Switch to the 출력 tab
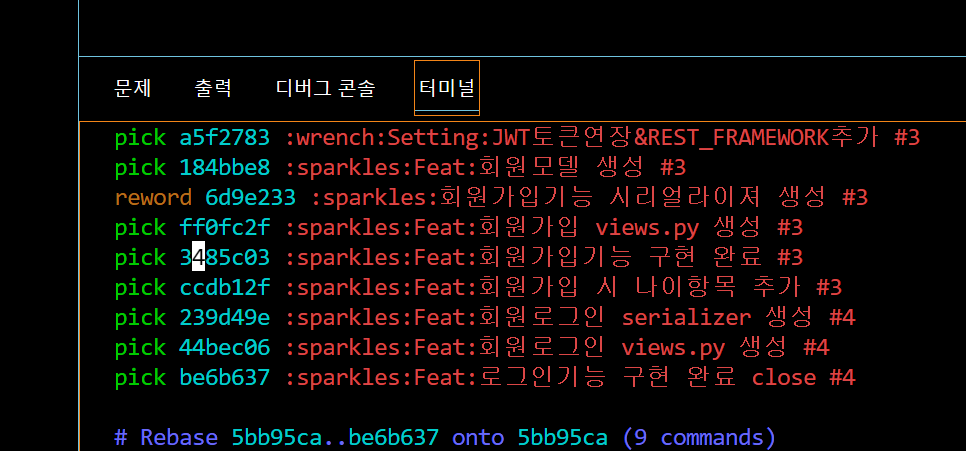This screenshot has height=451, width=966. (x=213, y=89)
